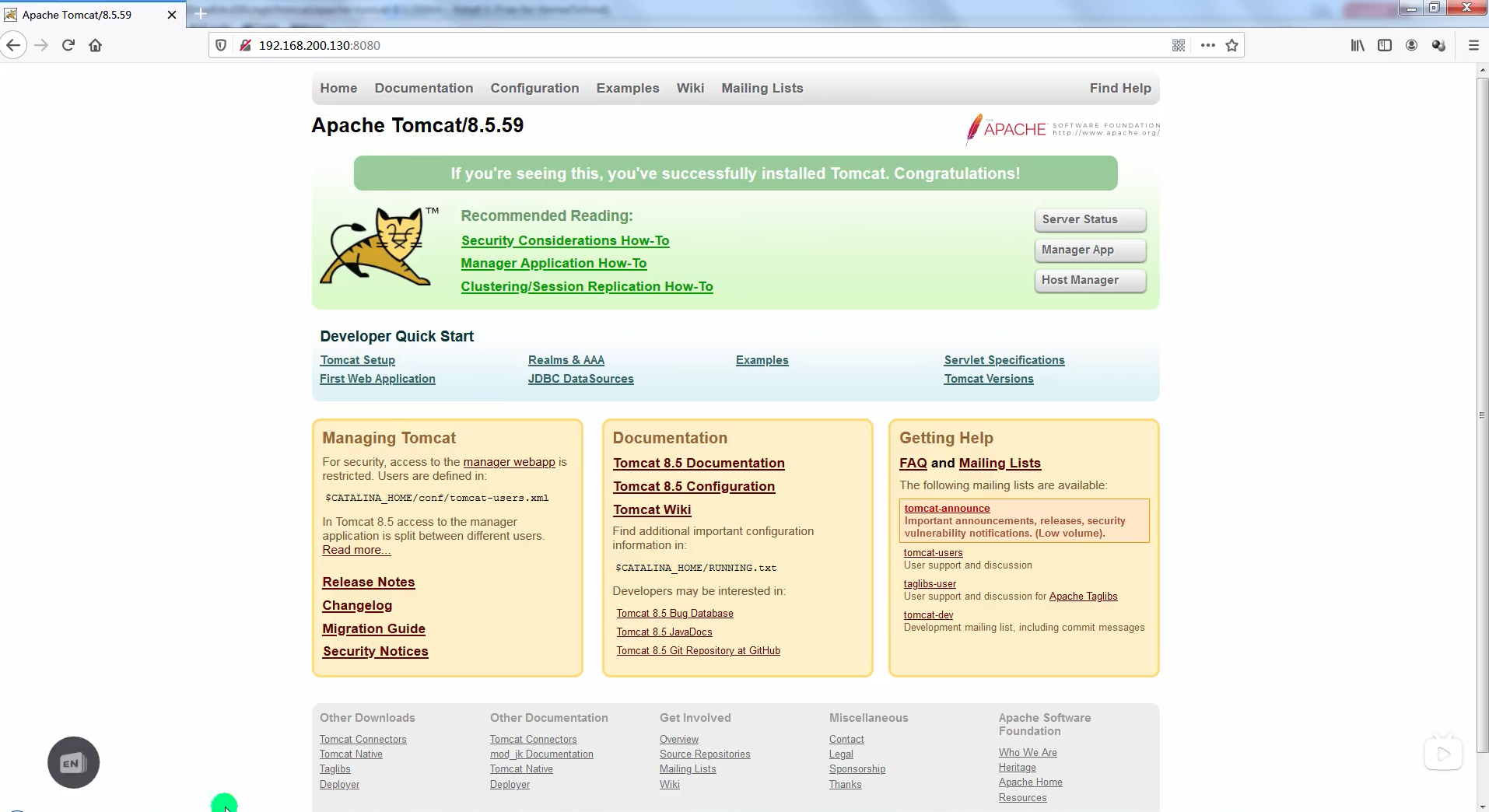Click the browser Back arrow button
This screenshot has width=1489, height=812.
coord(14,45)
